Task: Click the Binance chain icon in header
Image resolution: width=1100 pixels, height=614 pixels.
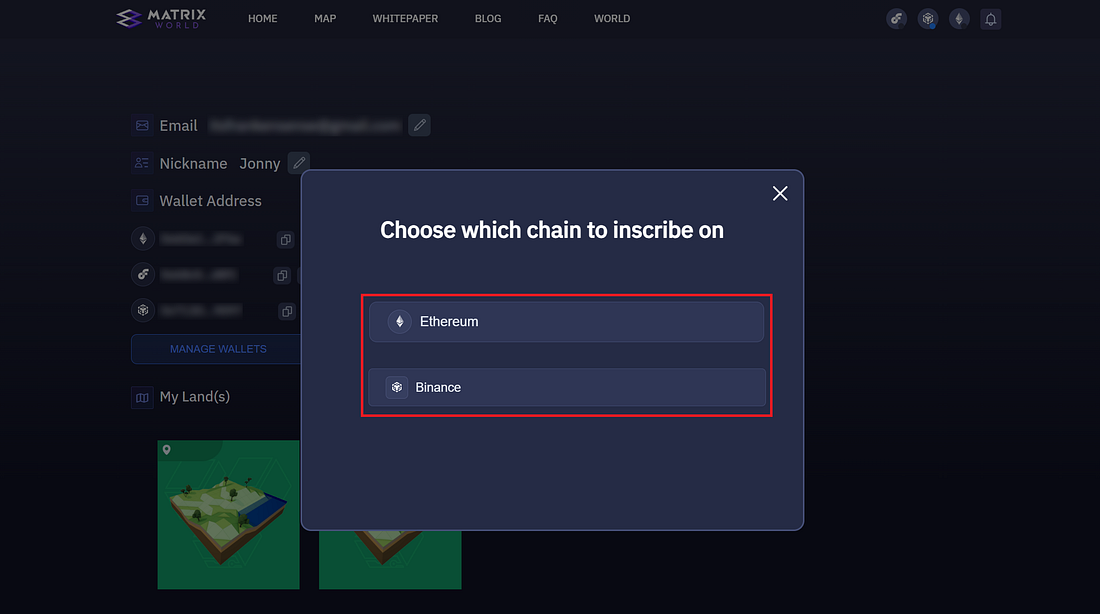Action: coord(928,19)
